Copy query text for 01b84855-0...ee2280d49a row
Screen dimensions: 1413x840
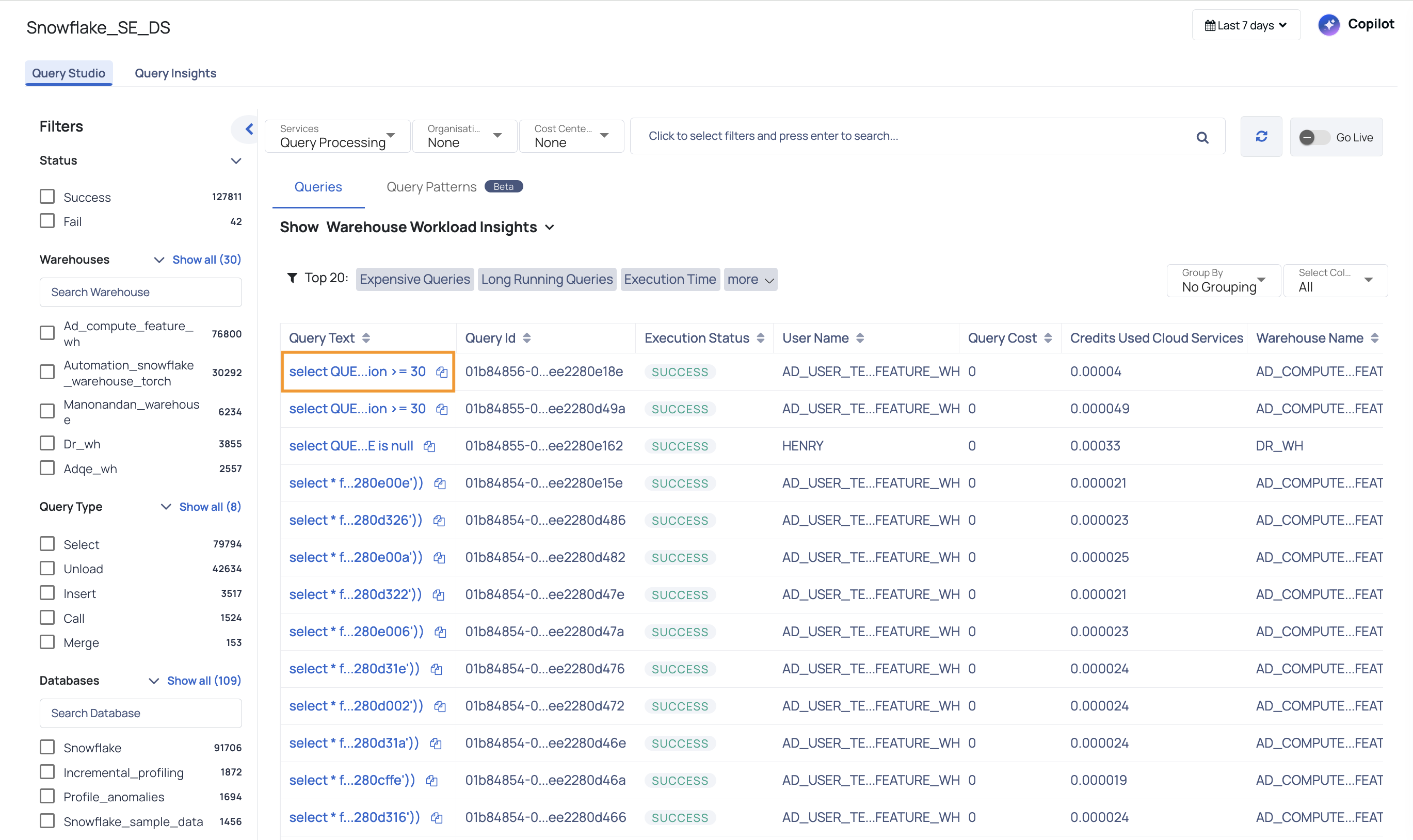click(x=442, y=409)
